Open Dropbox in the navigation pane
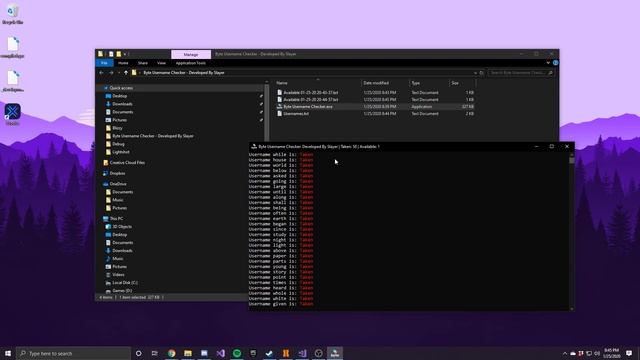This screenshot has width=640, height=360. pyautogui.click(x=117, y=173)
